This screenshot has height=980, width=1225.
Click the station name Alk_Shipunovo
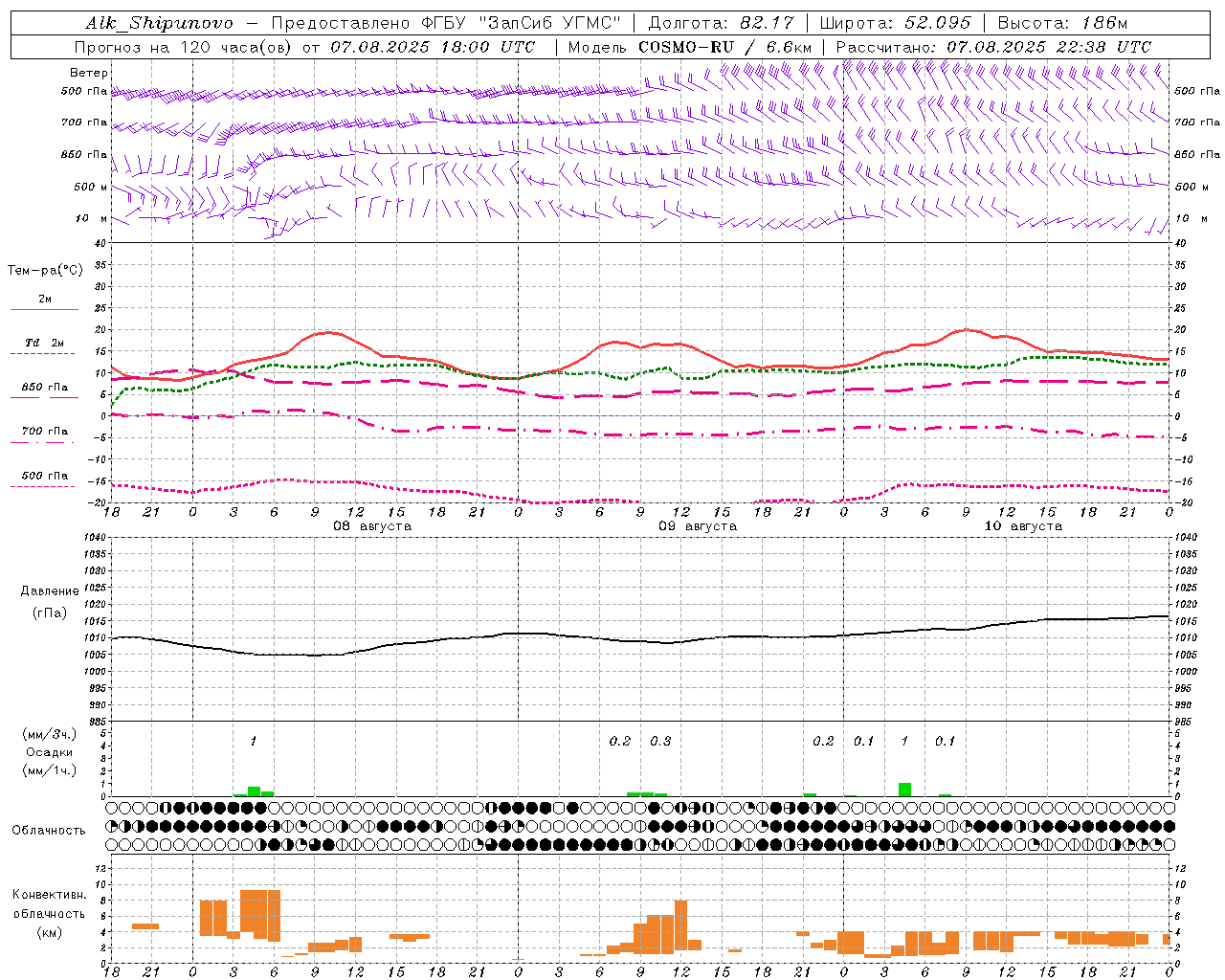click(x=159, y=23)
